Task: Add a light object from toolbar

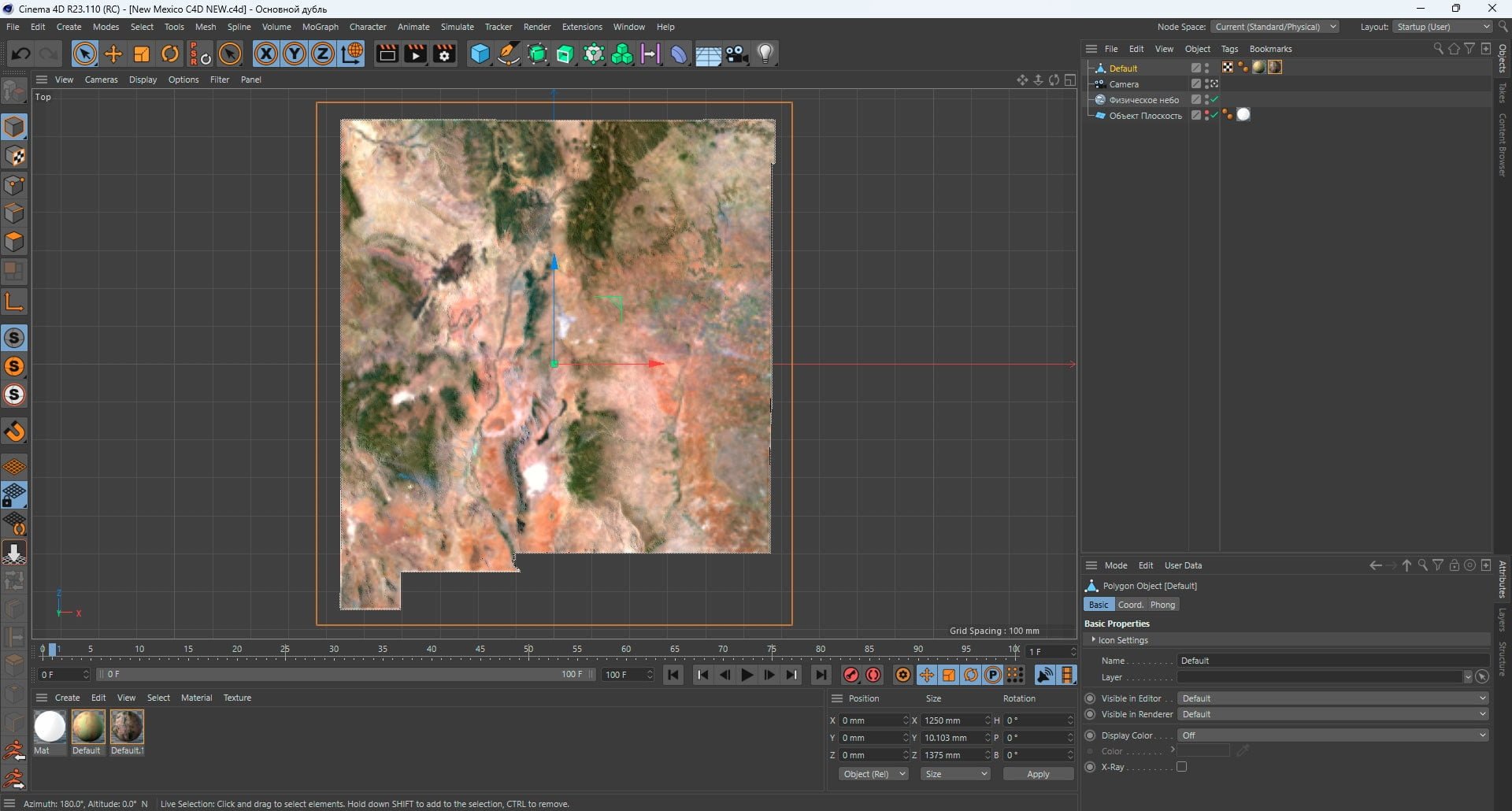Action: coord(765,54)
